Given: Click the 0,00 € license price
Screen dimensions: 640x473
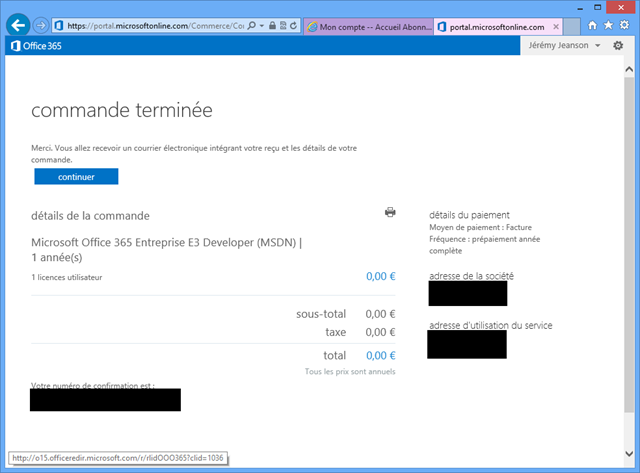Looking at the screenshot, I should pos(380,276).
